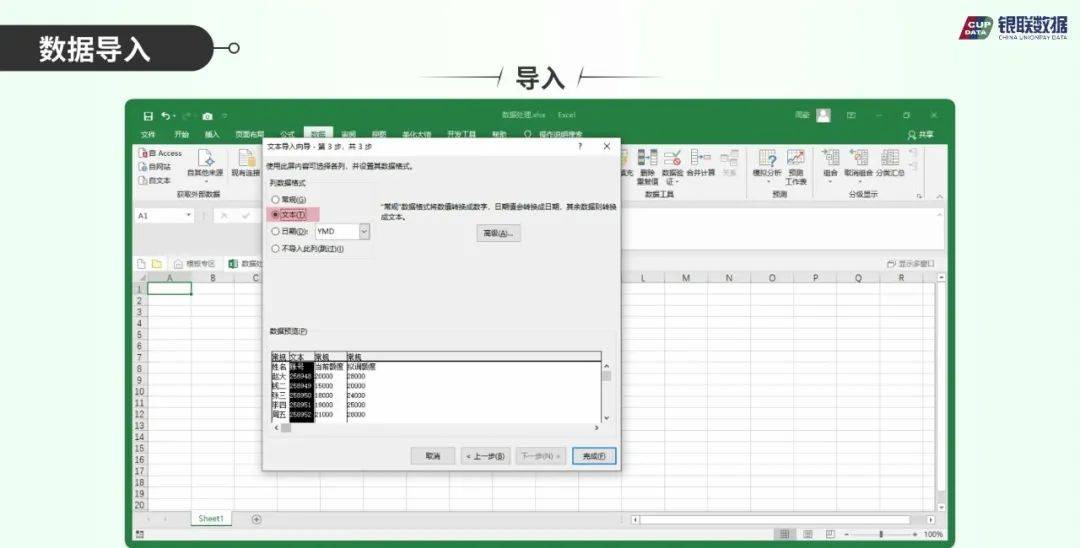
Task: Click the 完成(F) finish button
Action: coord(594,456)
